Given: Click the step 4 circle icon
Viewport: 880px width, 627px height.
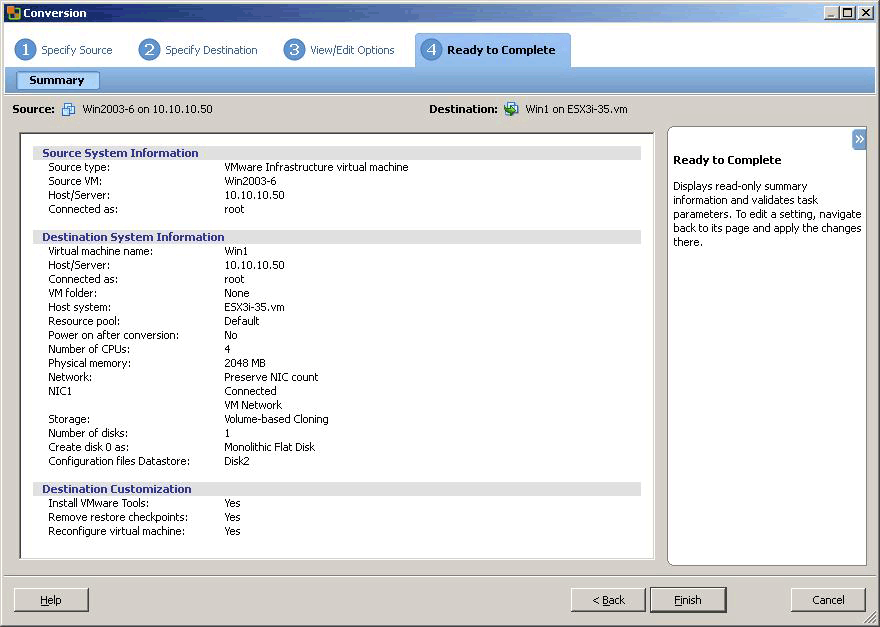Looking at the screenshot, I should click(x=431, y=49).
